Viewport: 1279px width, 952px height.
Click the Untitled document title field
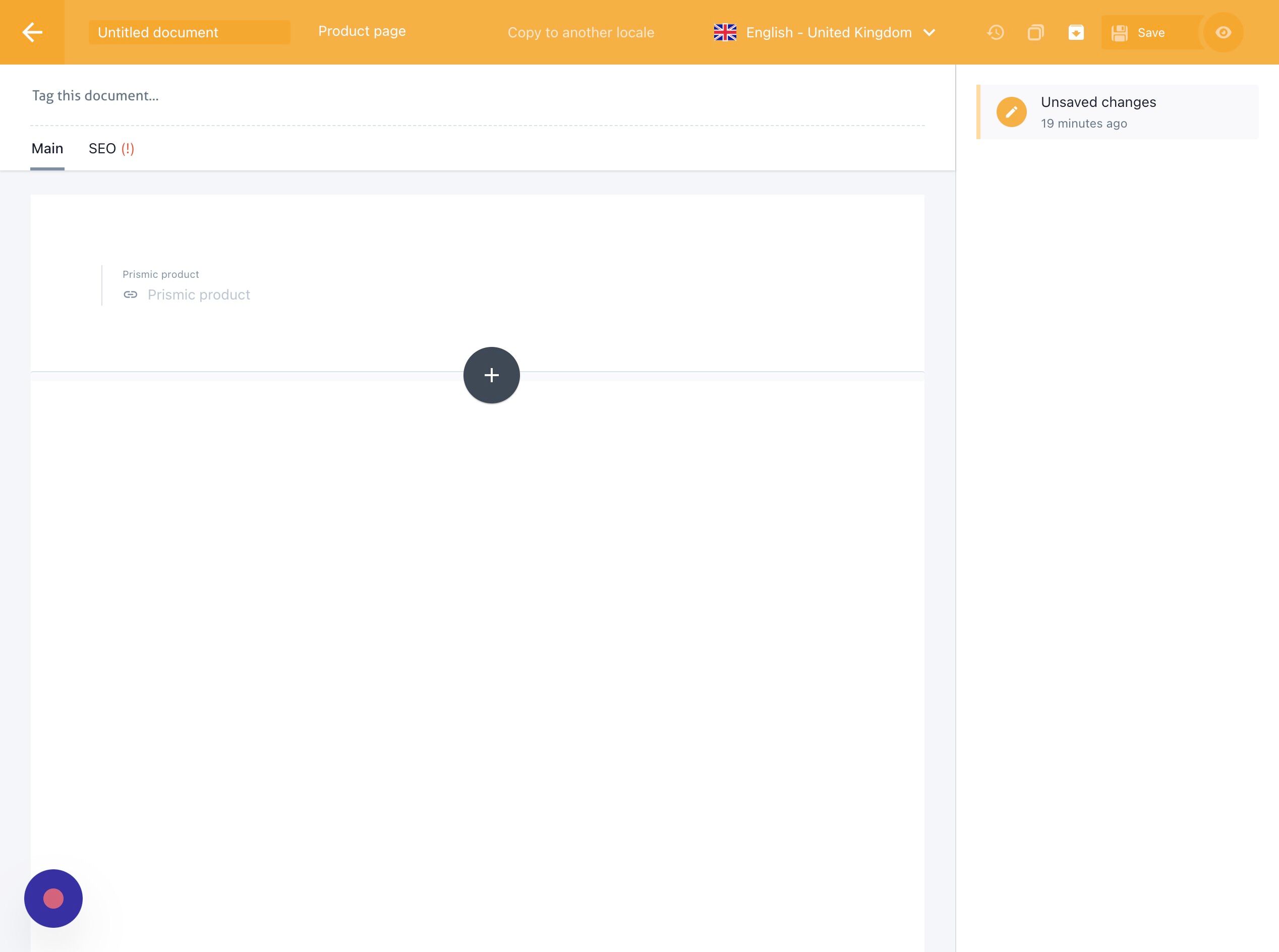coord(189,32)
